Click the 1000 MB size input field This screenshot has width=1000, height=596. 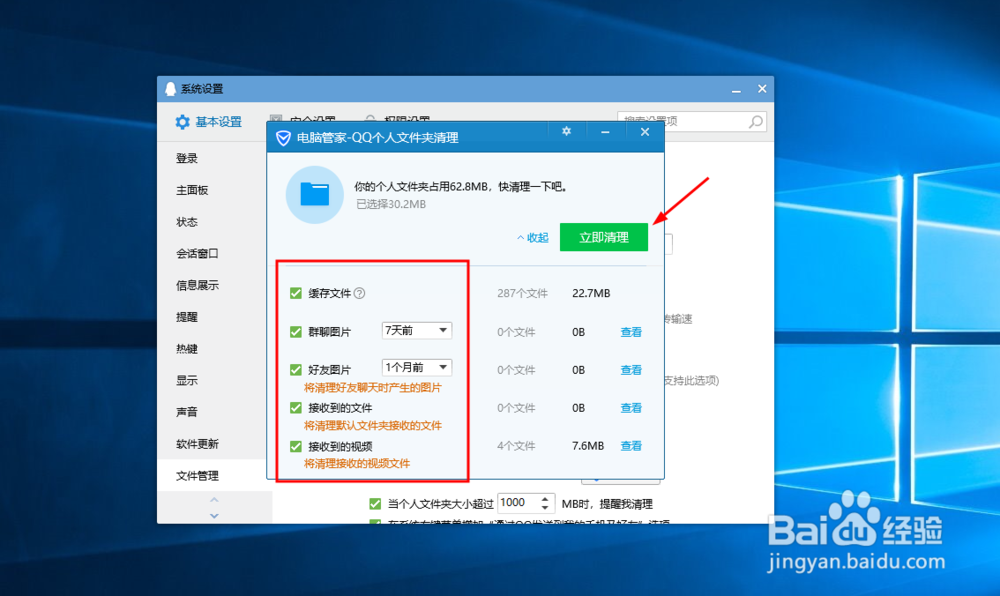coord(518,503)
